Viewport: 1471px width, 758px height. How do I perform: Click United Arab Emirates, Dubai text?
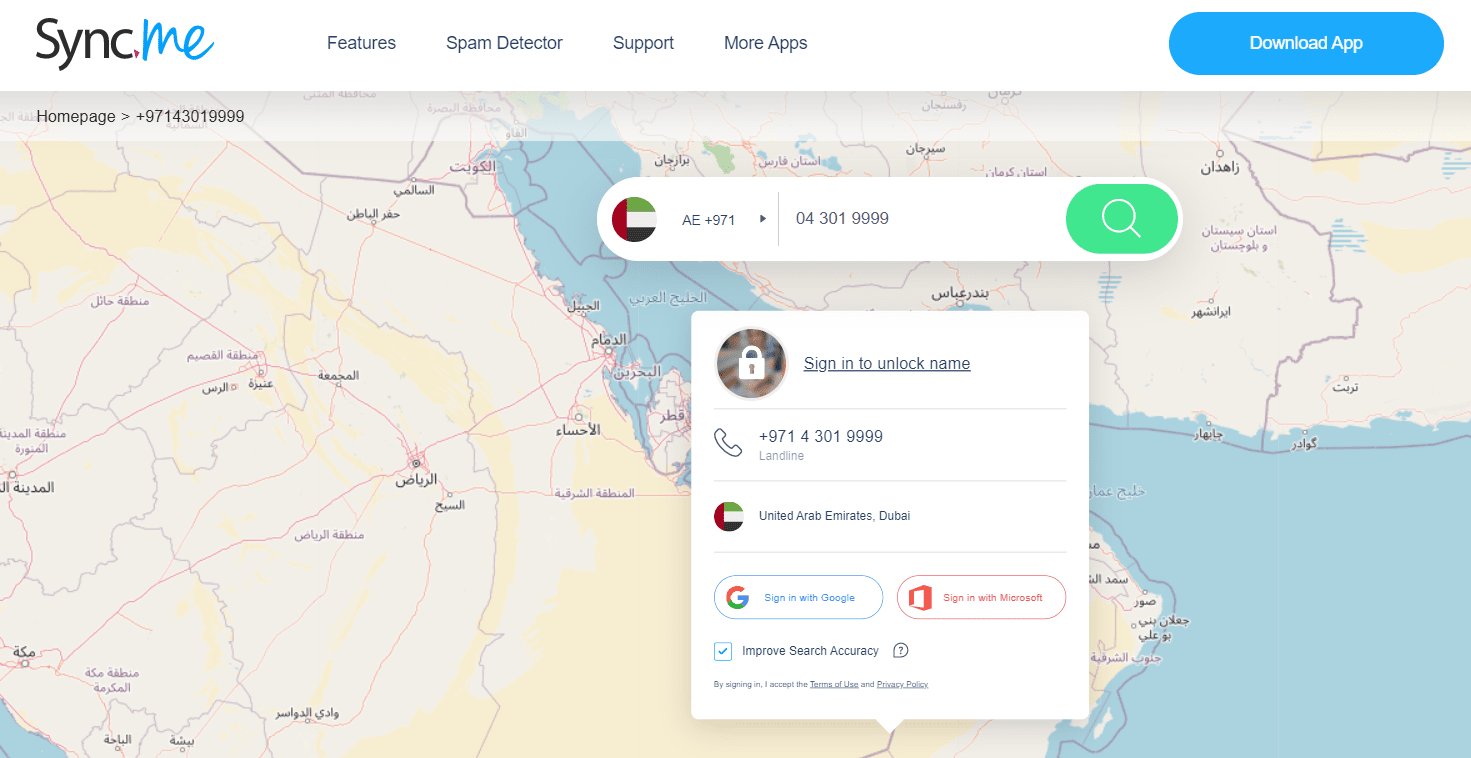(x=834, y=516)
